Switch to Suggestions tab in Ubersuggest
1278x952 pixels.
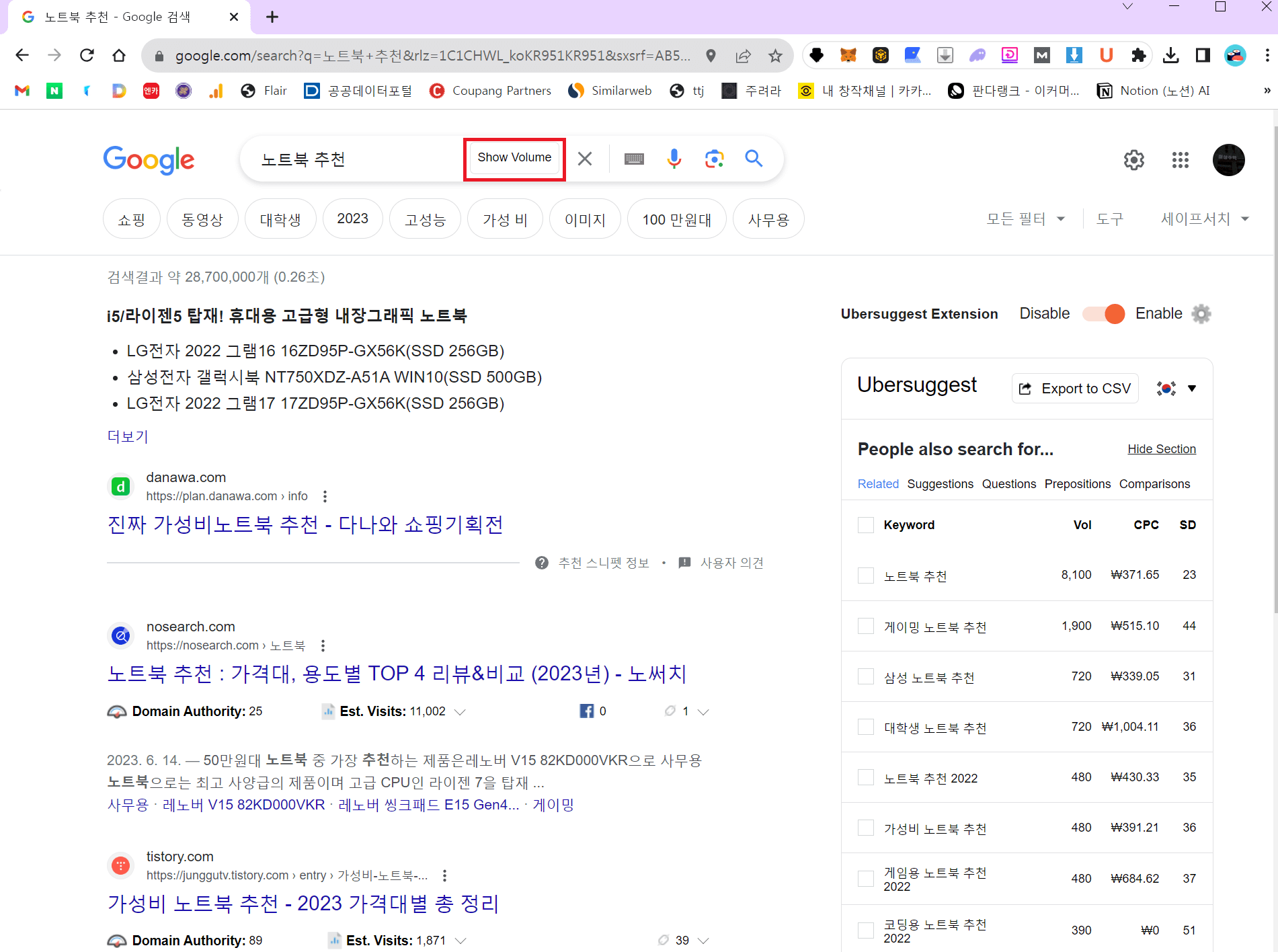(x=940, y=484)
